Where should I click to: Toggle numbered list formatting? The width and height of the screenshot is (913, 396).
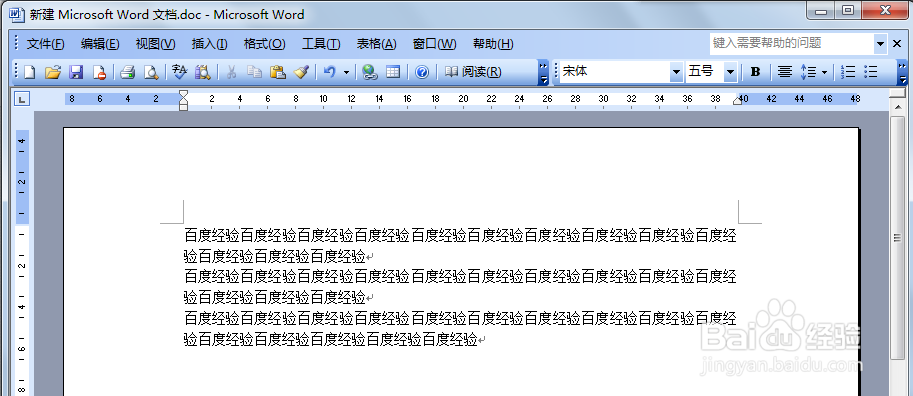pos(848,72)
